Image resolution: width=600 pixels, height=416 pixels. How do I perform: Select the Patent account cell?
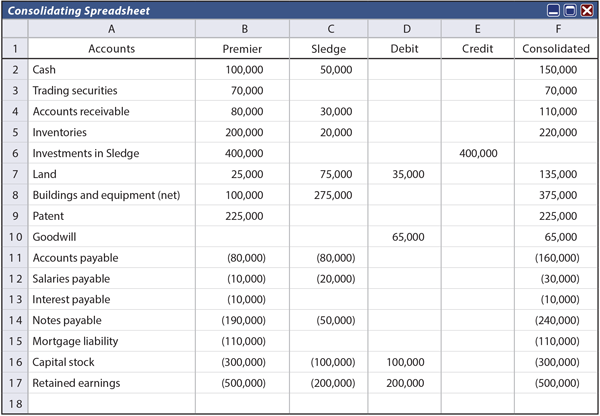(x=111, y=216)
